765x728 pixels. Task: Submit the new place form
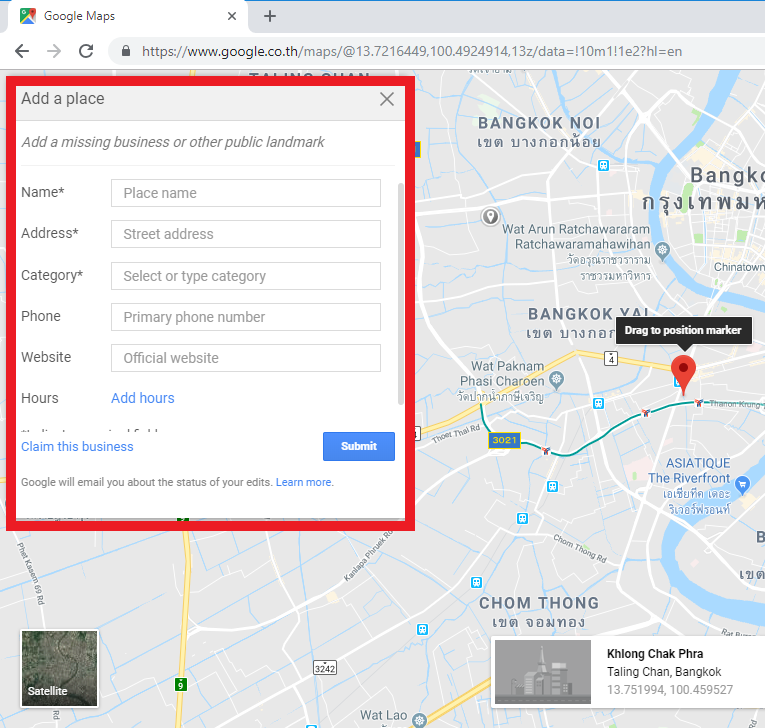[359, 446]
